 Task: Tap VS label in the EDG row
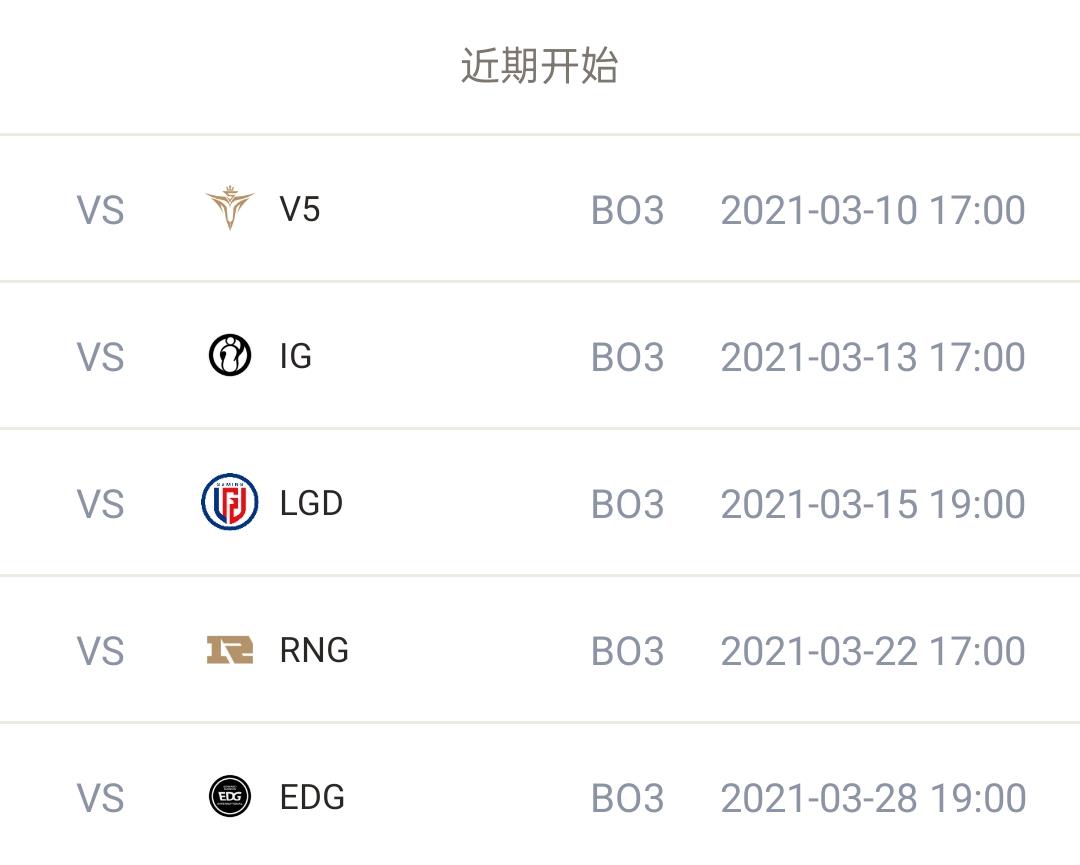[101, 798]
